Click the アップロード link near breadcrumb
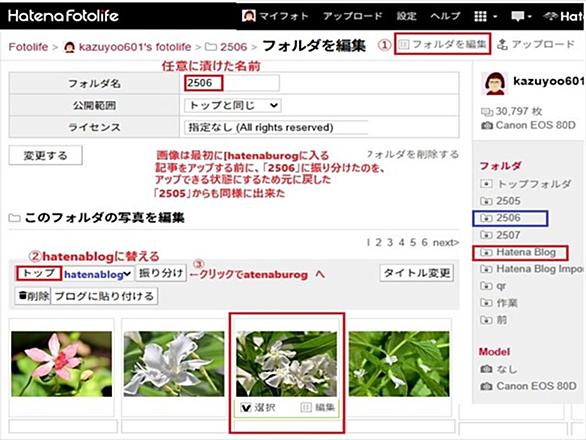The width and height of the screenshot is (586, 440). (543, 44)
